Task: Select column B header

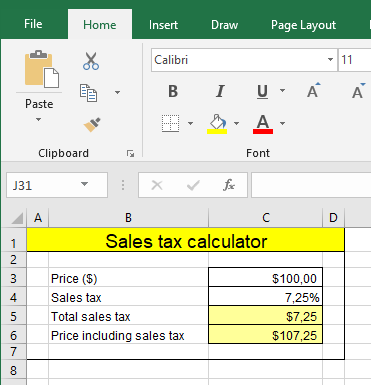Action: [128, 218]
